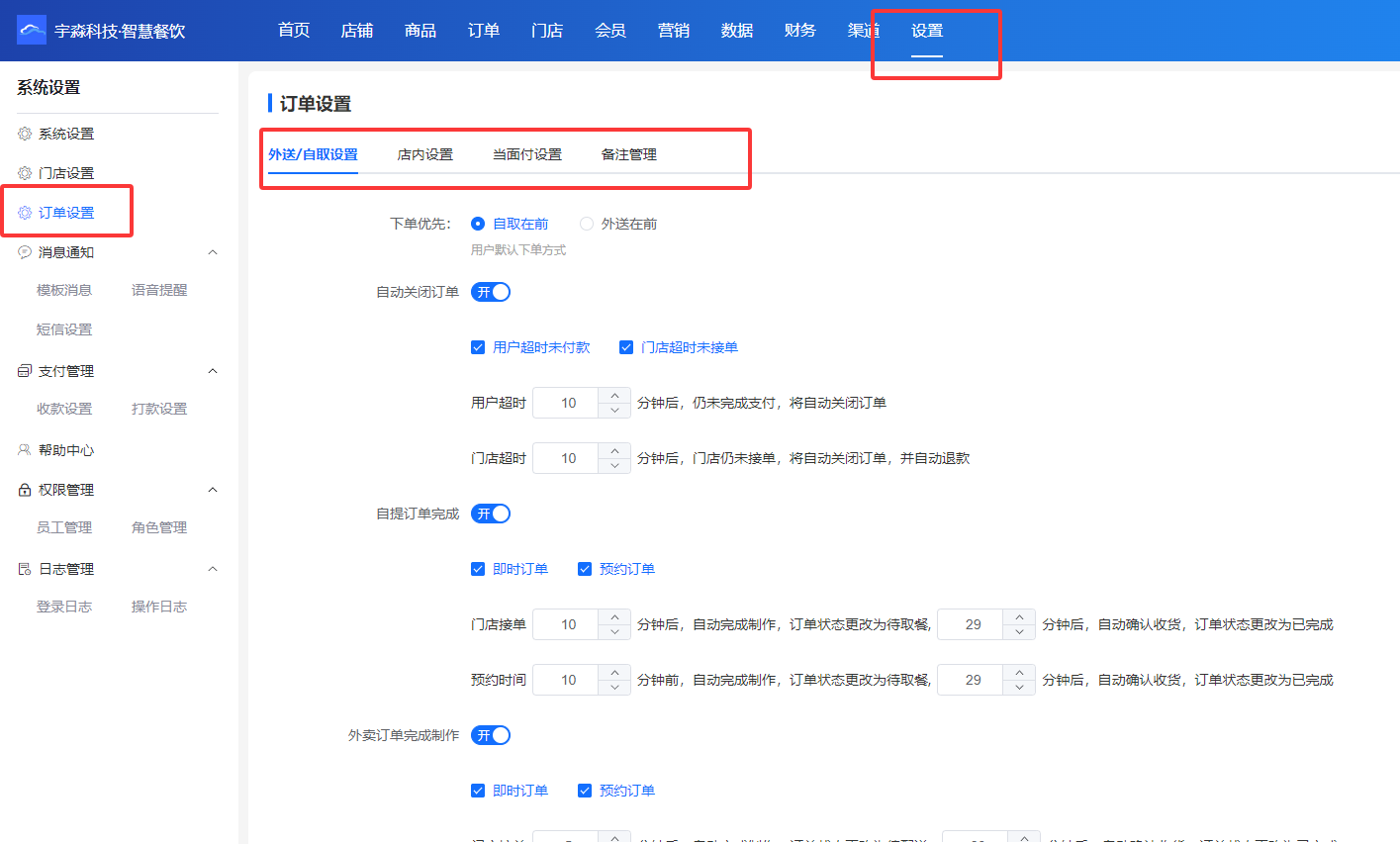Open the 渠道 top menu
This screenshot has height=844, width=1400.
[x=863, y=31]
